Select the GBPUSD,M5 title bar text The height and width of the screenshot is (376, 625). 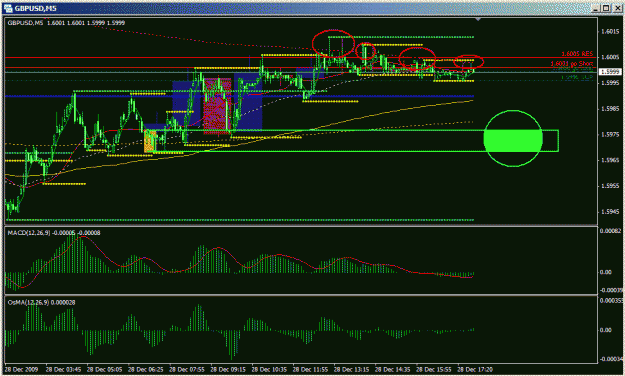[x=35, y=8]
